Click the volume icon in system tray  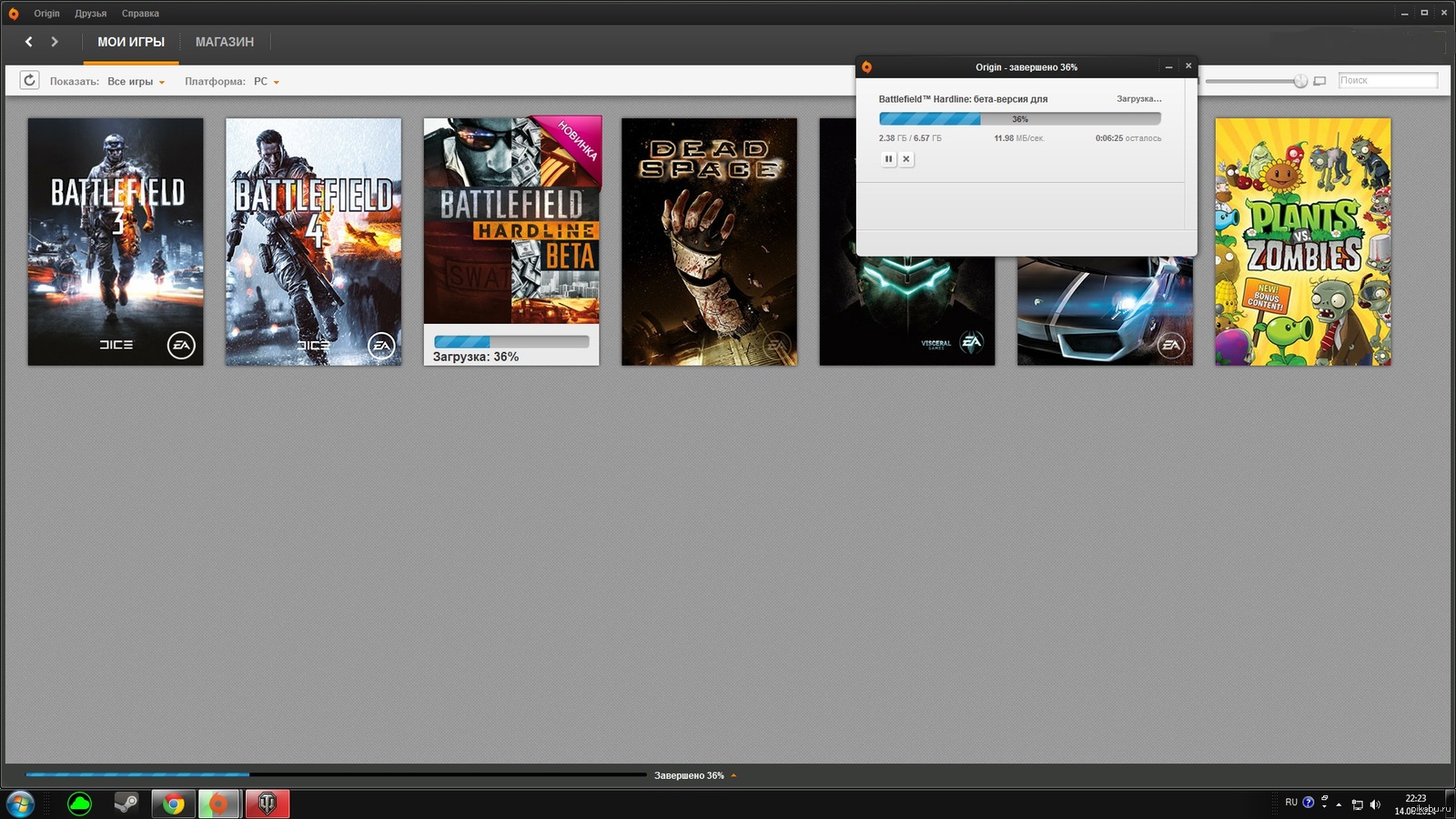click(1375, 804)
